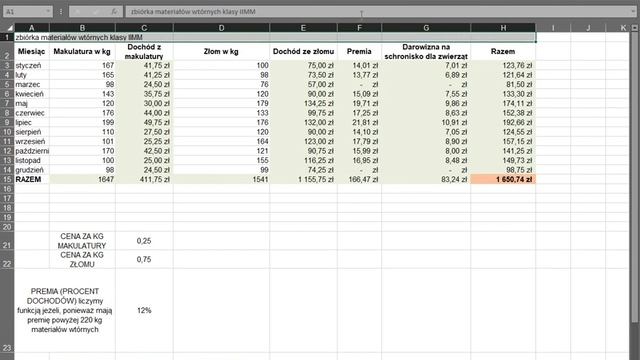Click the 'Miesiąc' header cell
The image size is (640, 360).
tap(32, 51)
